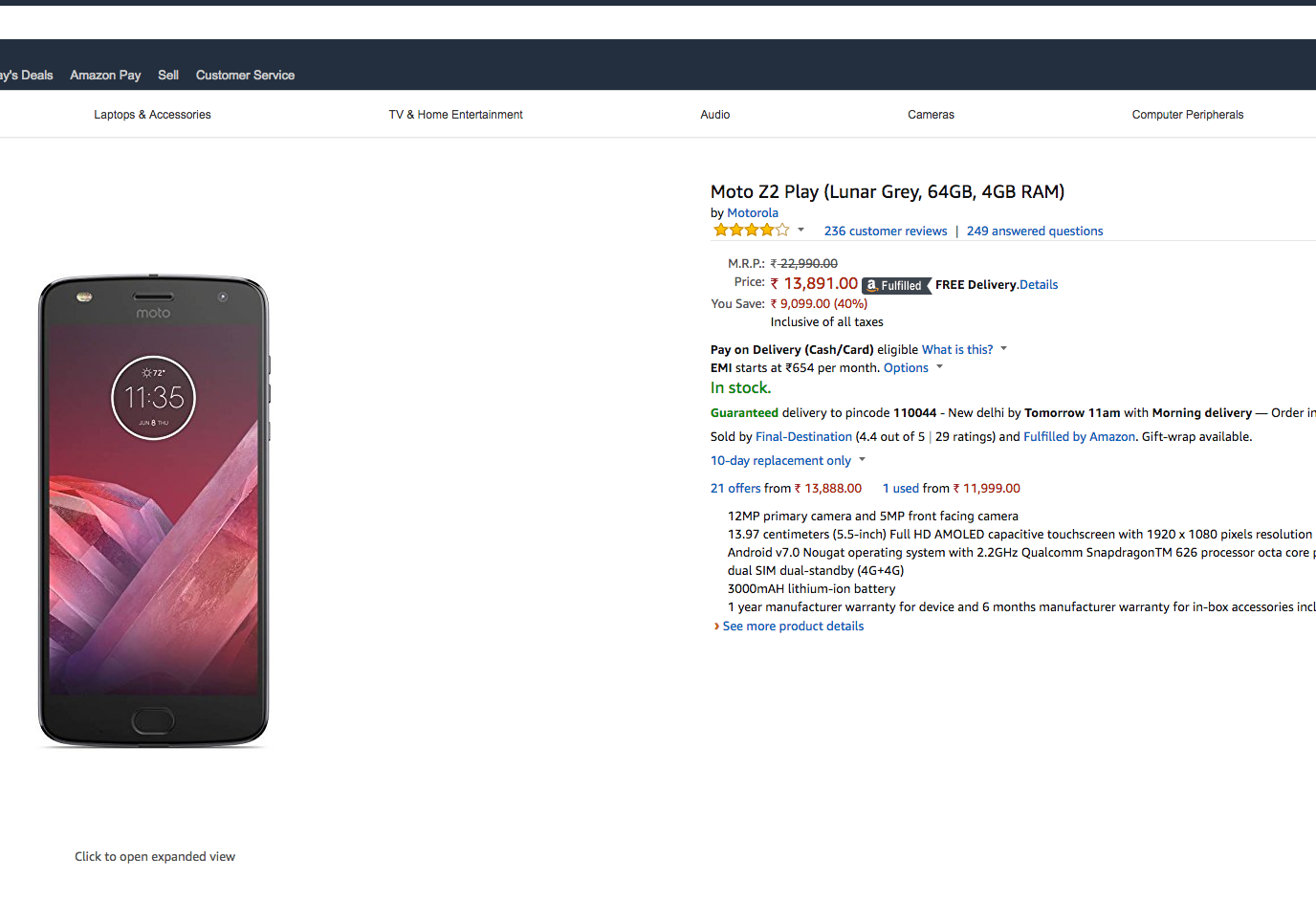The image size is (1316, 902).
Task: View the Final-Destination seller page
Action: point(803,437)
